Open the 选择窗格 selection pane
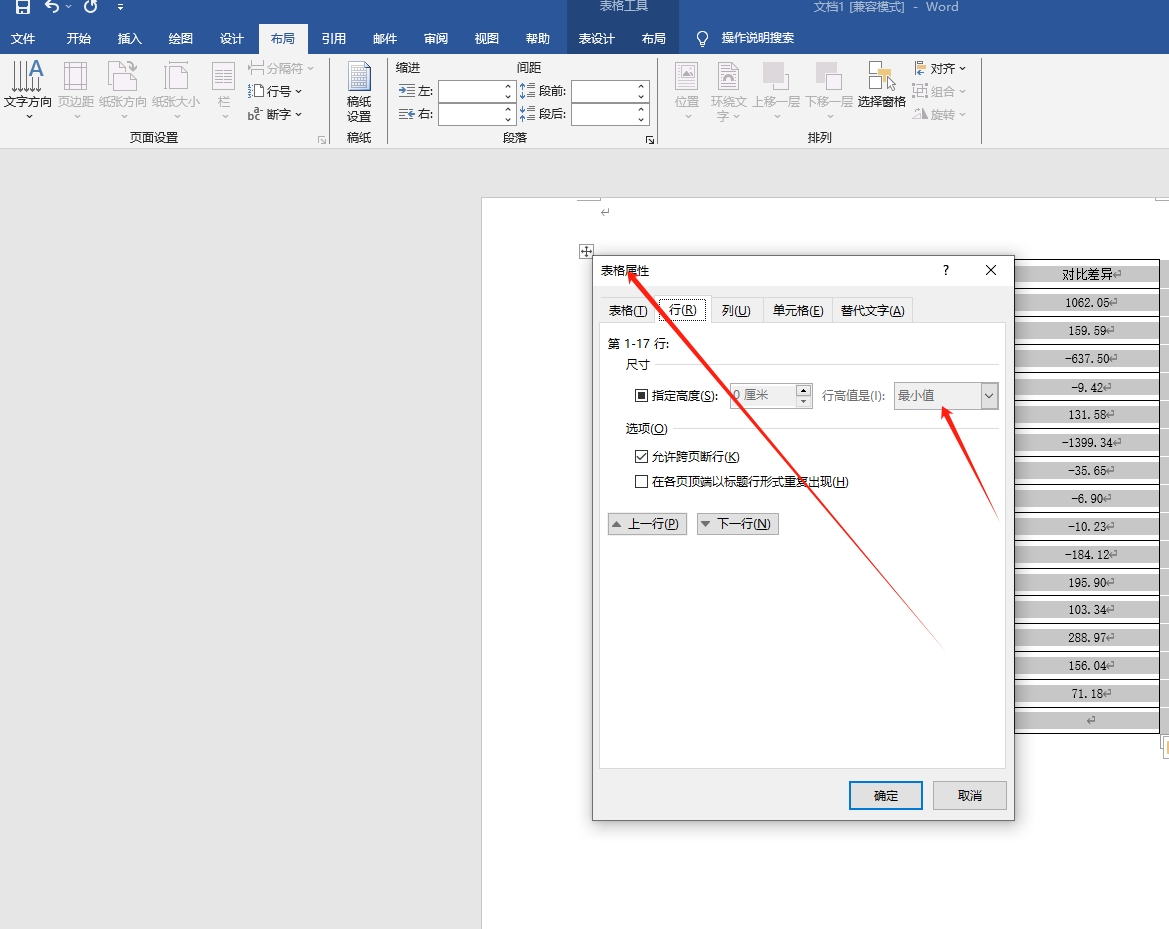The image size is (1169, 929). click(881, 85)
